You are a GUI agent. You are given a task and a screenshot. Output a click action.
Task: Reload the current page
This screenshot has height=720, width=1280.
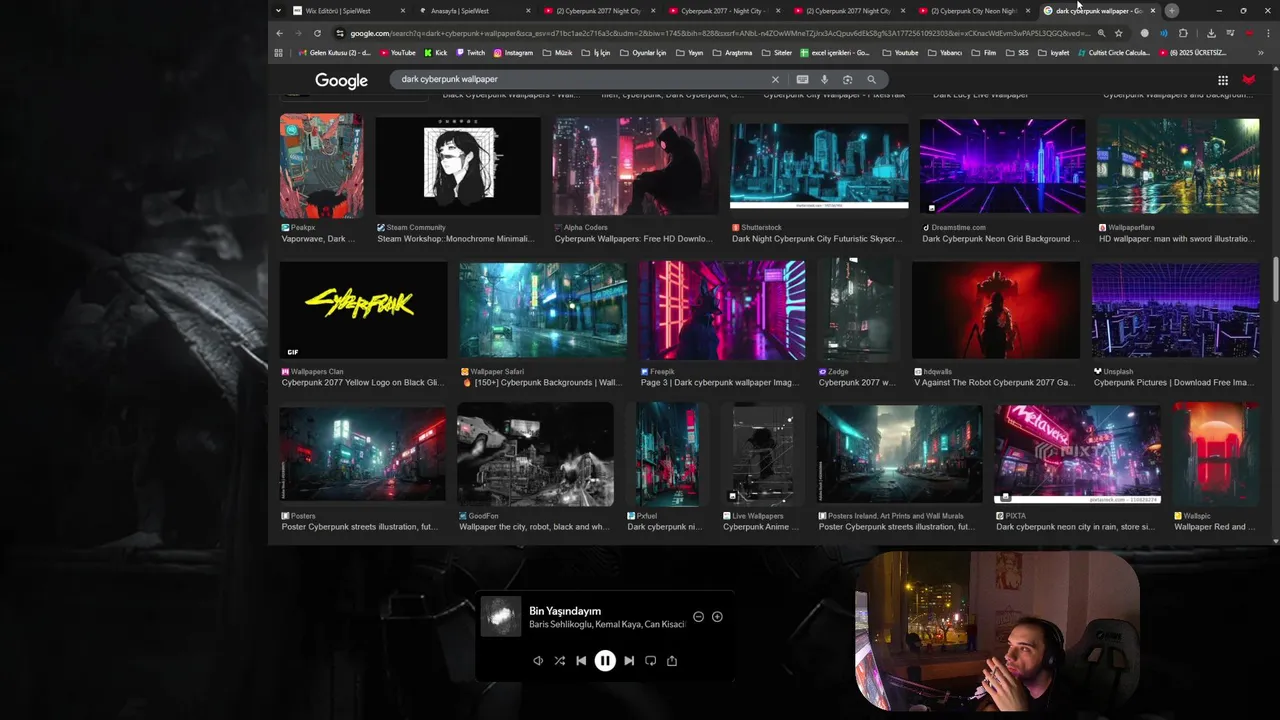click(317, 33)
